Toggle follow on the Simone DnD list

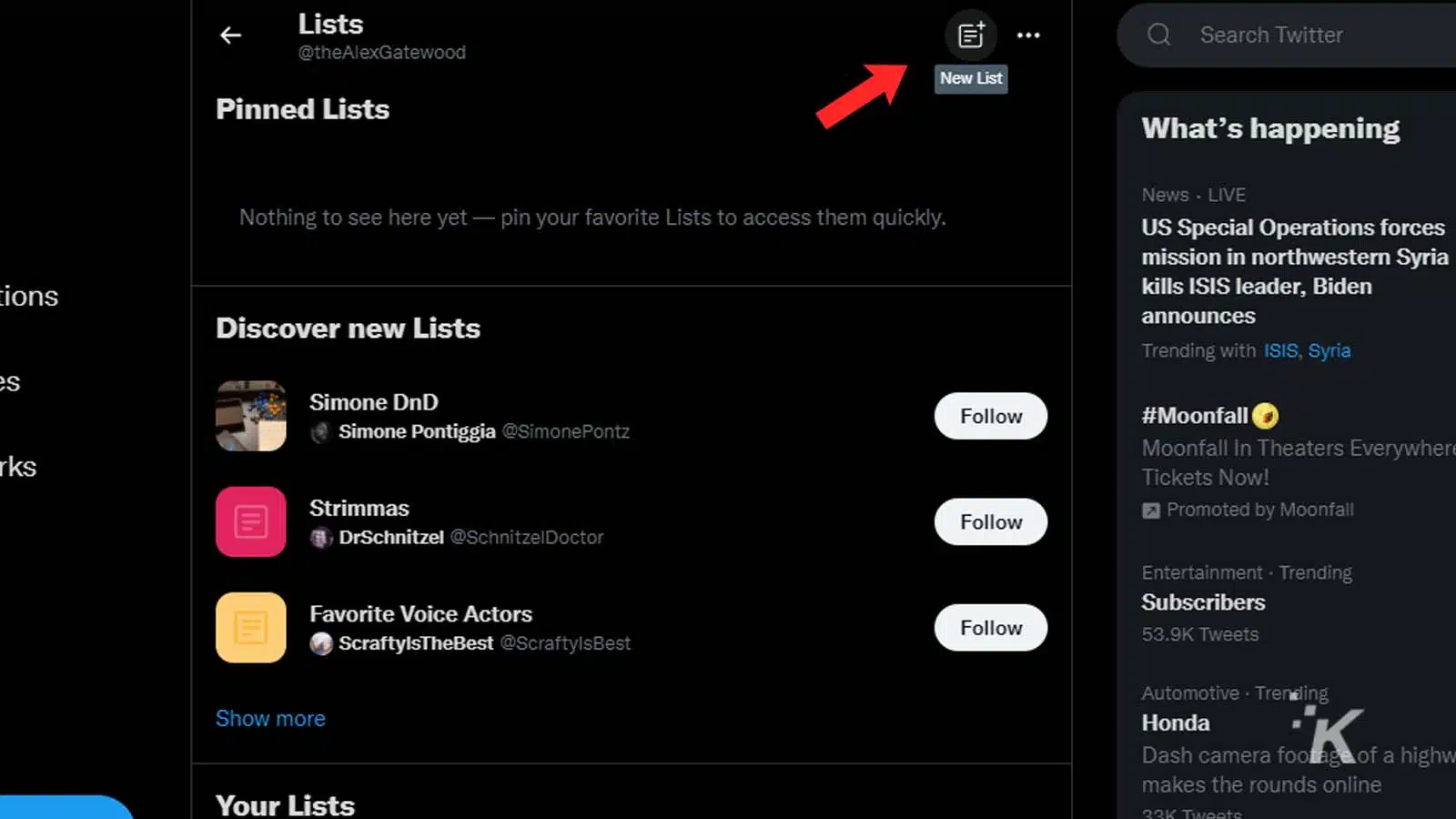pyautogui.click(x=990, y=416)
